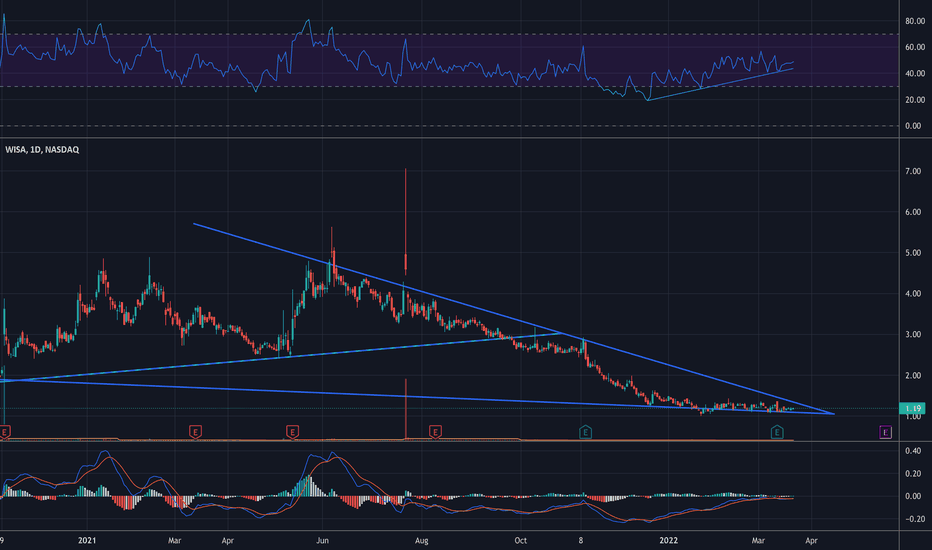
Task: Click the -0.20 MACD axis value
Action: (913, 518)
